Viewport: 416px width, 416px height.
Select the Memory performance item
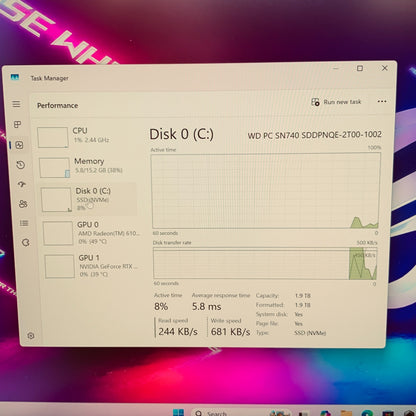[x=87, y=167]
